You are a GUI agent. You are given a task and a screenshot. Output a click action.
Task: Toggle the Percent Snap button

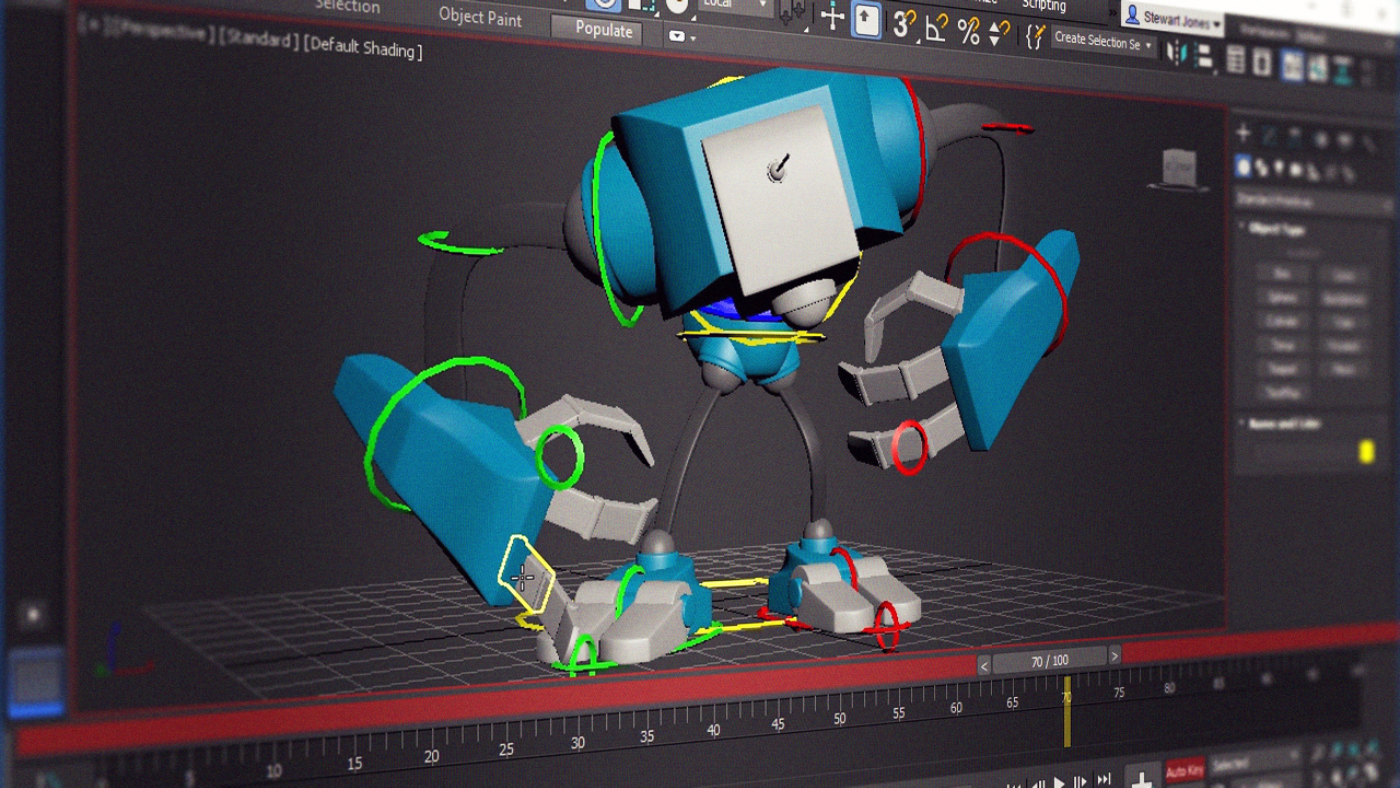click(968, 31)
